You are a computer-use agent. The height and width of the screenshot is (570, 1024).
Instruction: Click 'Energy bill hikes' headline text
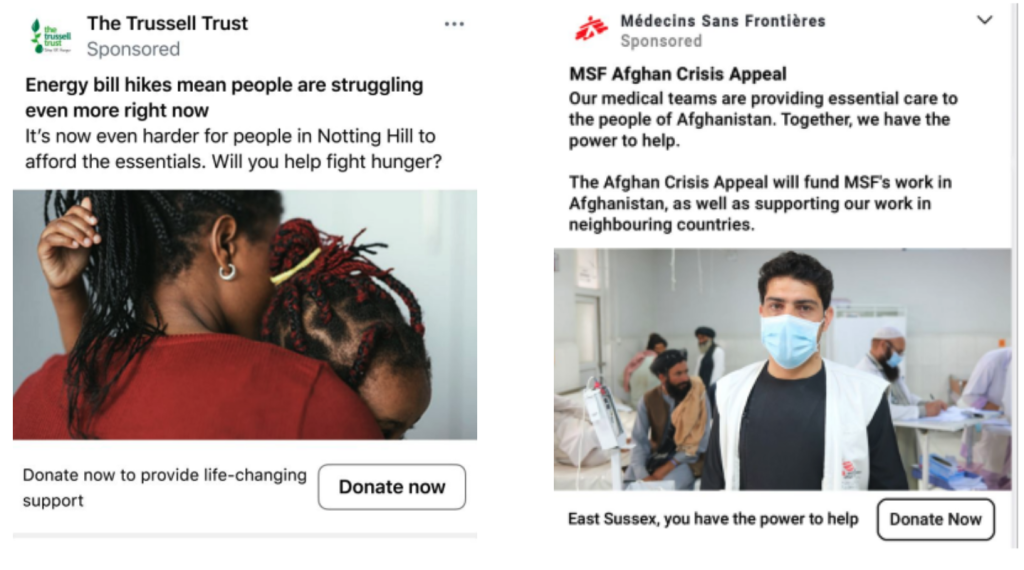224,97
